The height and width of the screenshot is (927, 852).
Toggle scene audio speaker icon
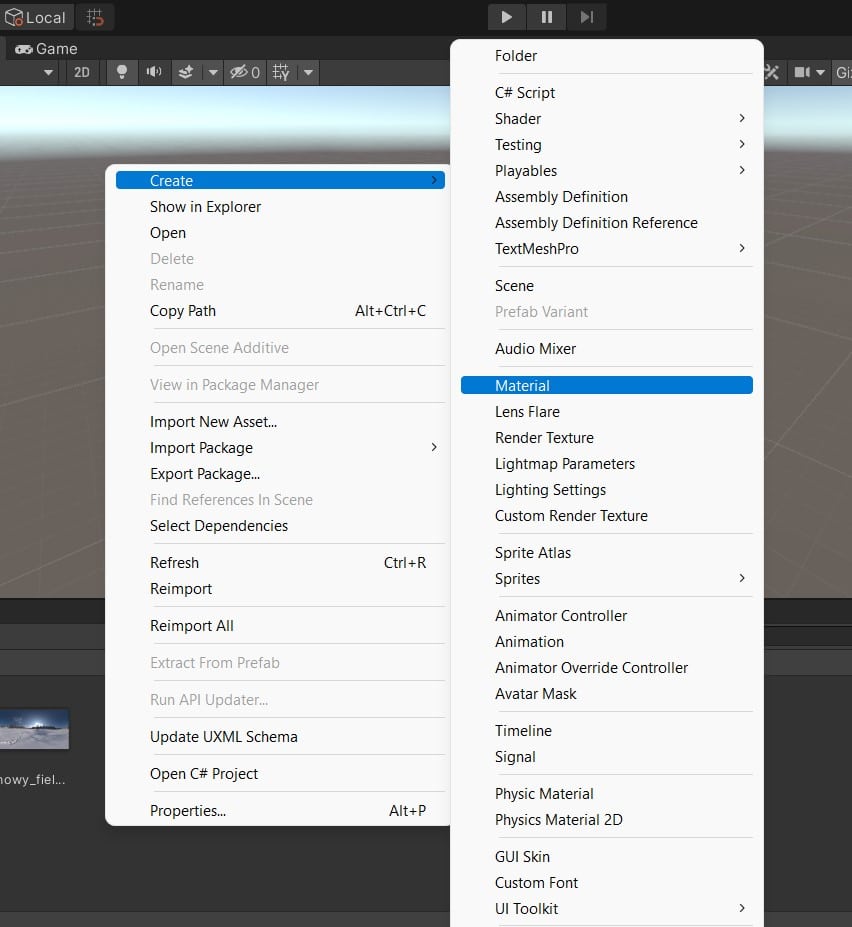153,72
